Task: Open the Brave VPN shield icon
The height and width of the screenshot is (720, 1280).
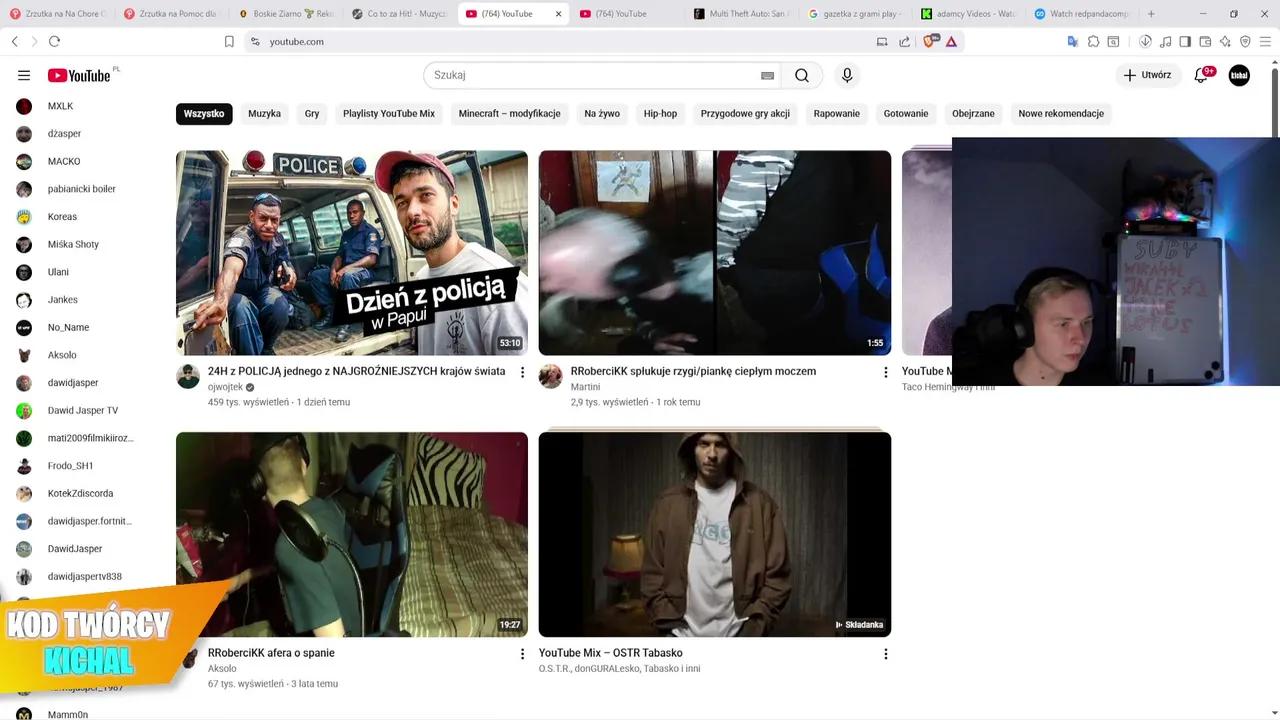Action: click(x=1245, y=41)
